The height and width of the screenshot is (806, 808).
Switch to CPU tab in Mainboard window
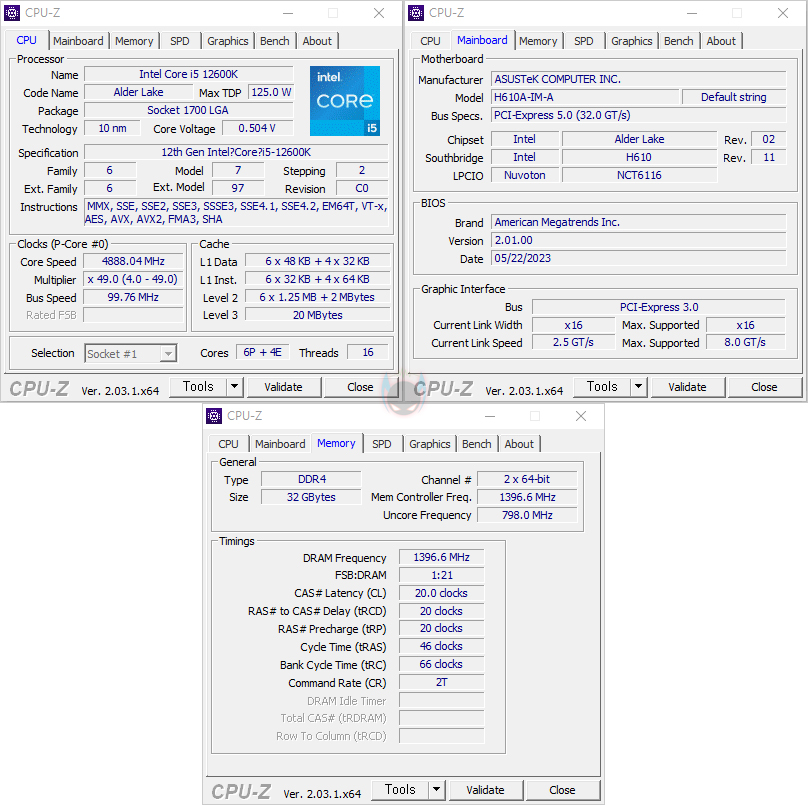430,41
